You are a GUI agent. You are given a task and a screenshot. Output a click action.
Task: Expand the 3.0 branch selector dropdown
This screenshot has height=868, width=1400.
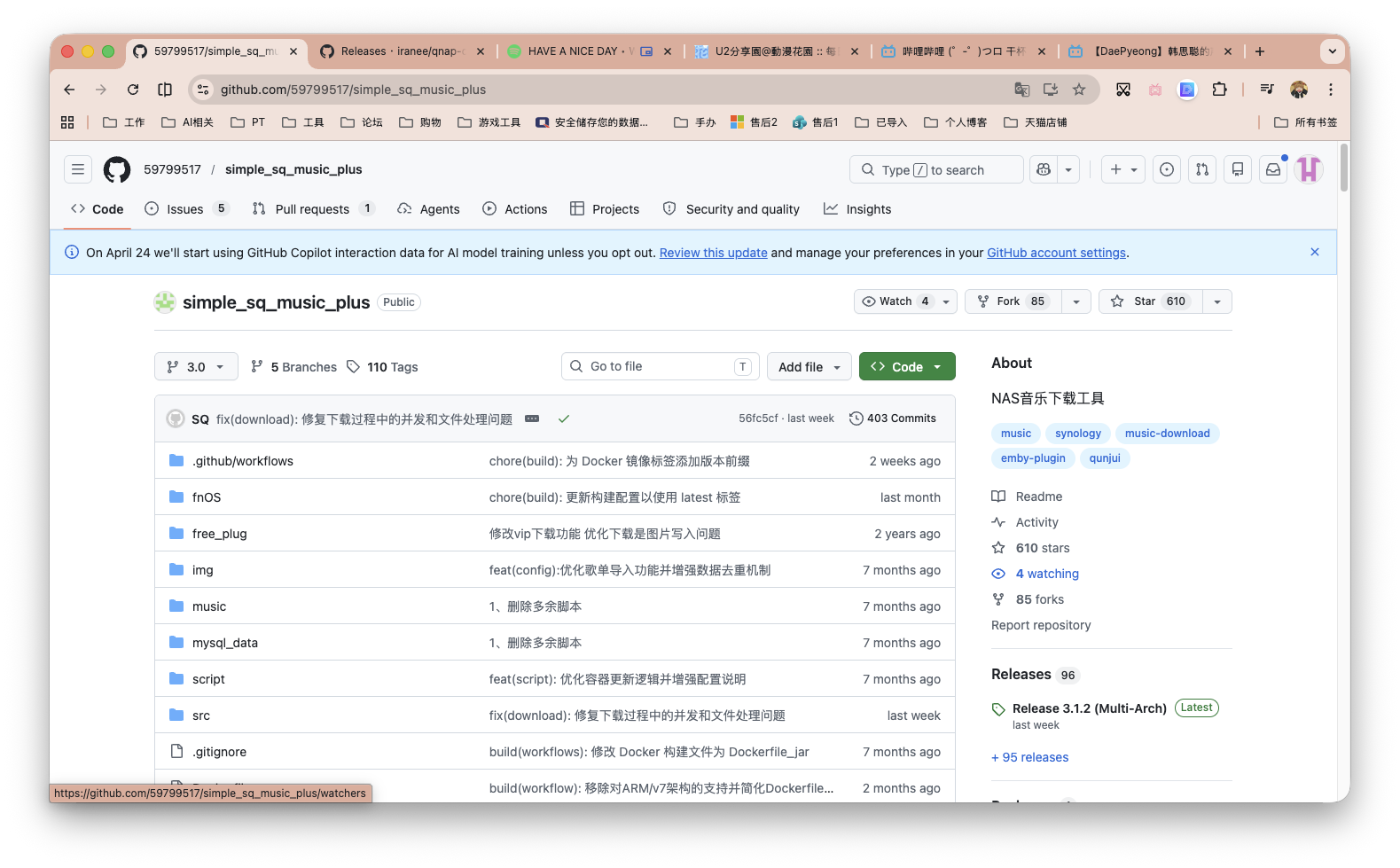point(196,367)
